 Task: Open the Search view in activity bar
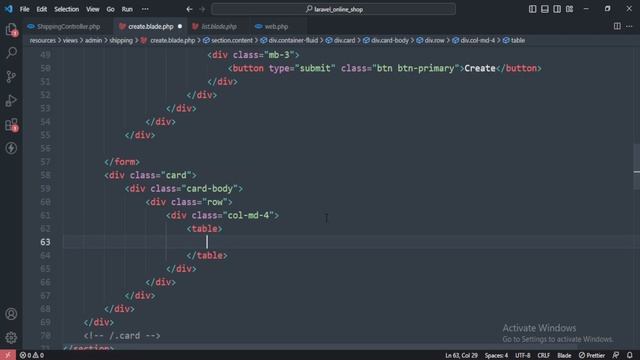coord(11,53)
